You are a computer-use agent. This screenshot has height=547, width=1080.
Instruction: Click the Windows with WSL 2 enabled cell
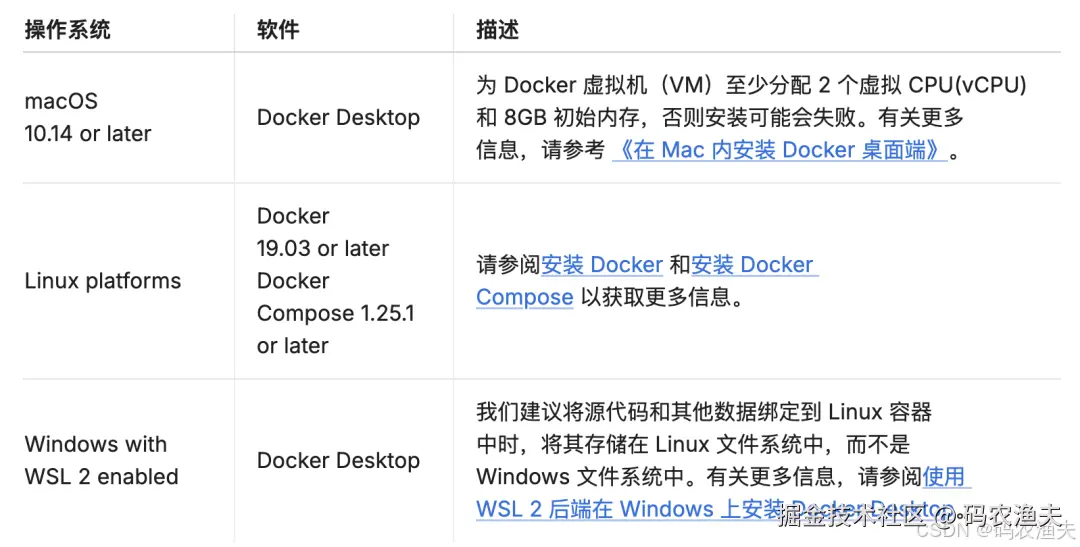coord(101,460)
